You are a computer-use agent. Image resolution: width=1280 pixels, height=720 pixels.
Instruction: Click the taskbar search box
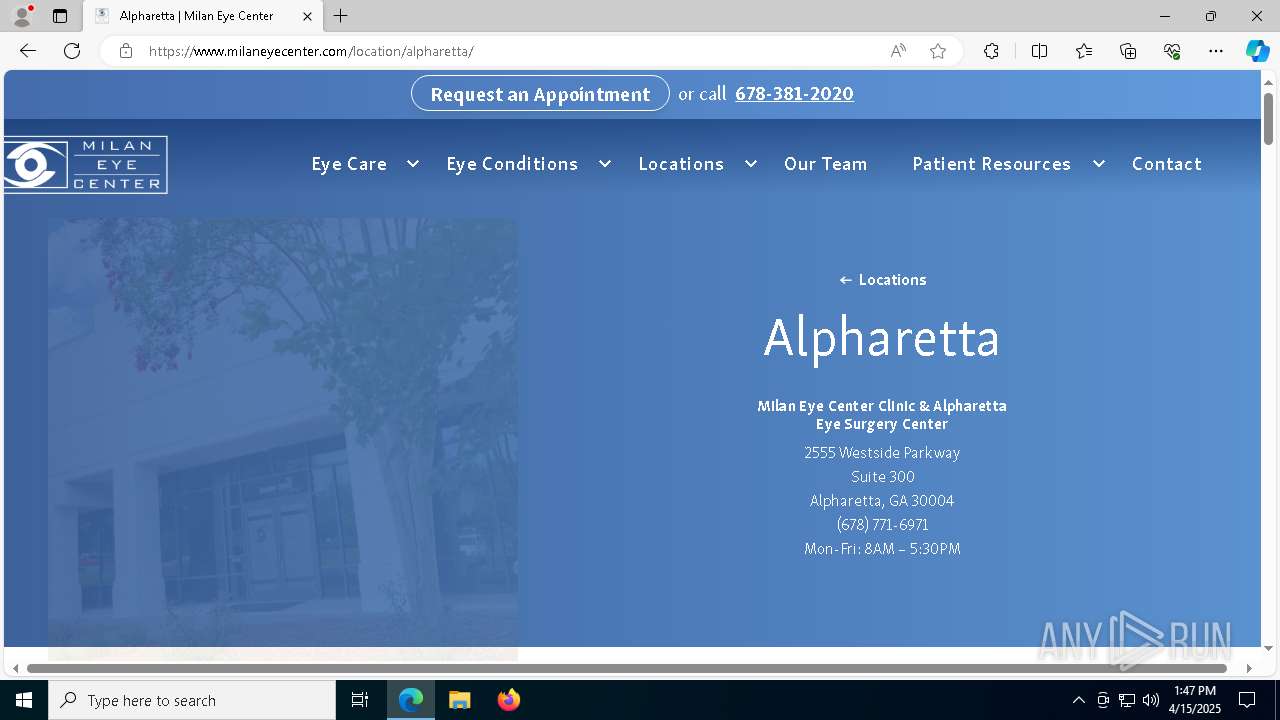(x=192, y=700)
